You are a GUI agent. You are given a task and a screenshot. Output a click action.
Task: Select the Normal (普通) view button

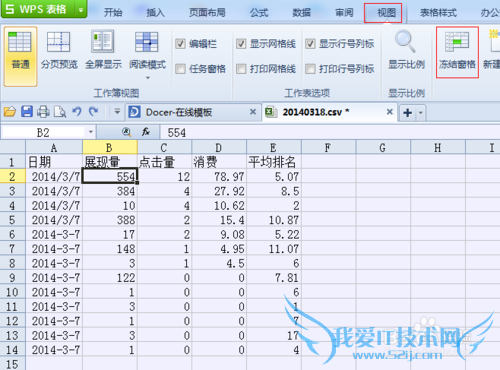click(x=20, y=56)
